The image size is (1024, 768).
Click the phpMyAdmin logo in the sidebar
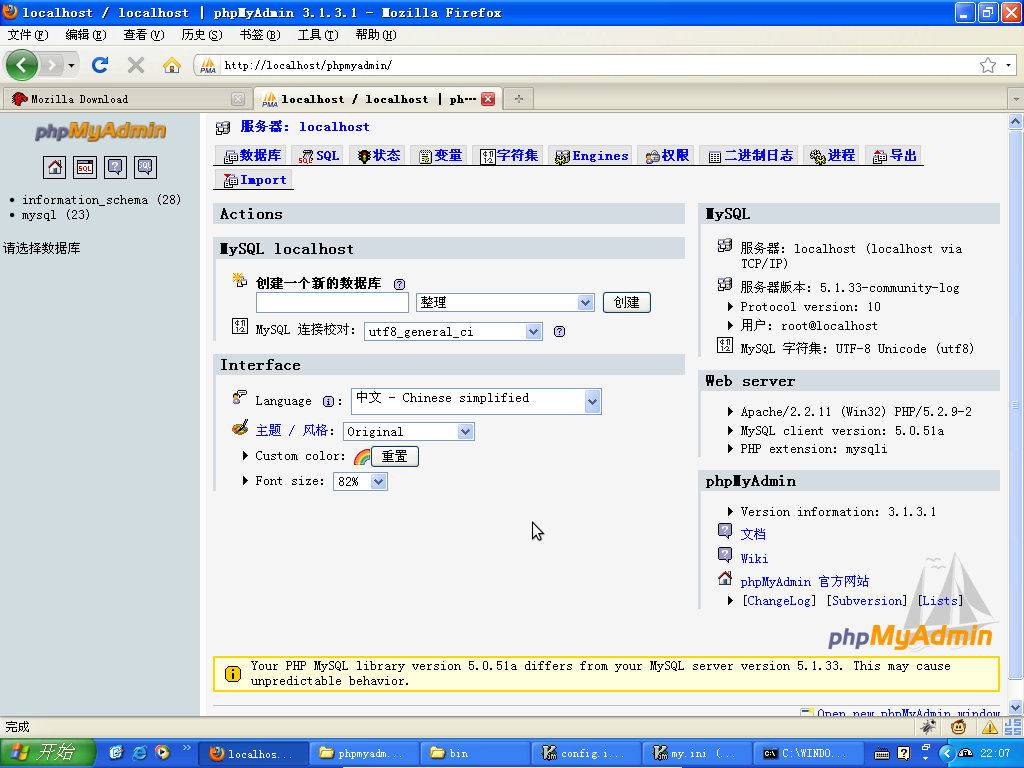[101, 131]
